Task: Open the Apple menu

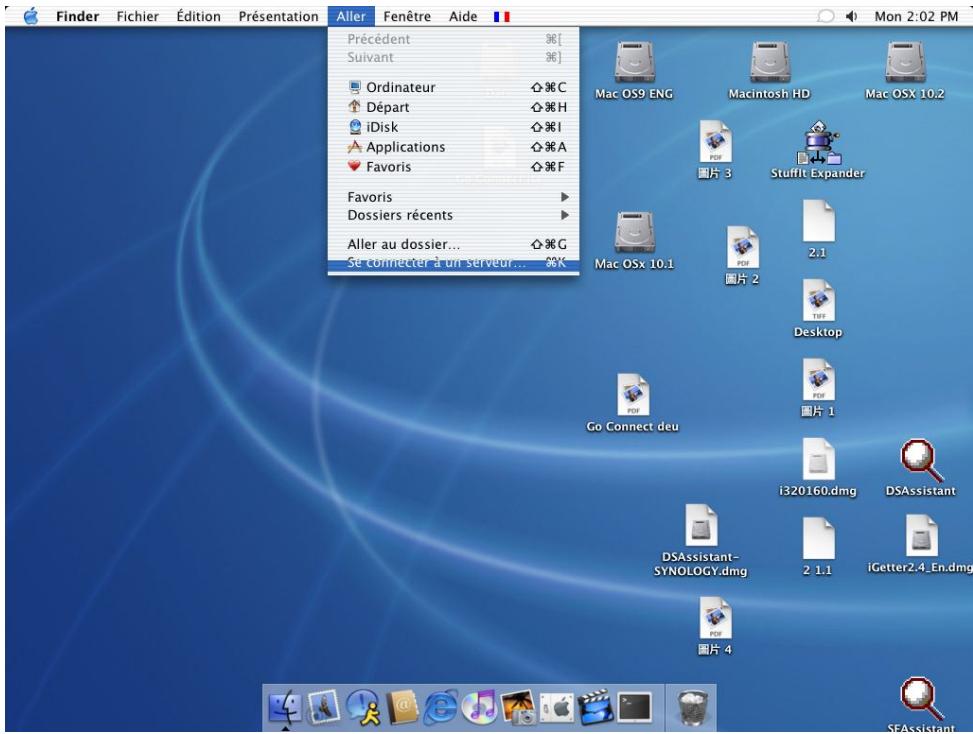Action: 30,16
